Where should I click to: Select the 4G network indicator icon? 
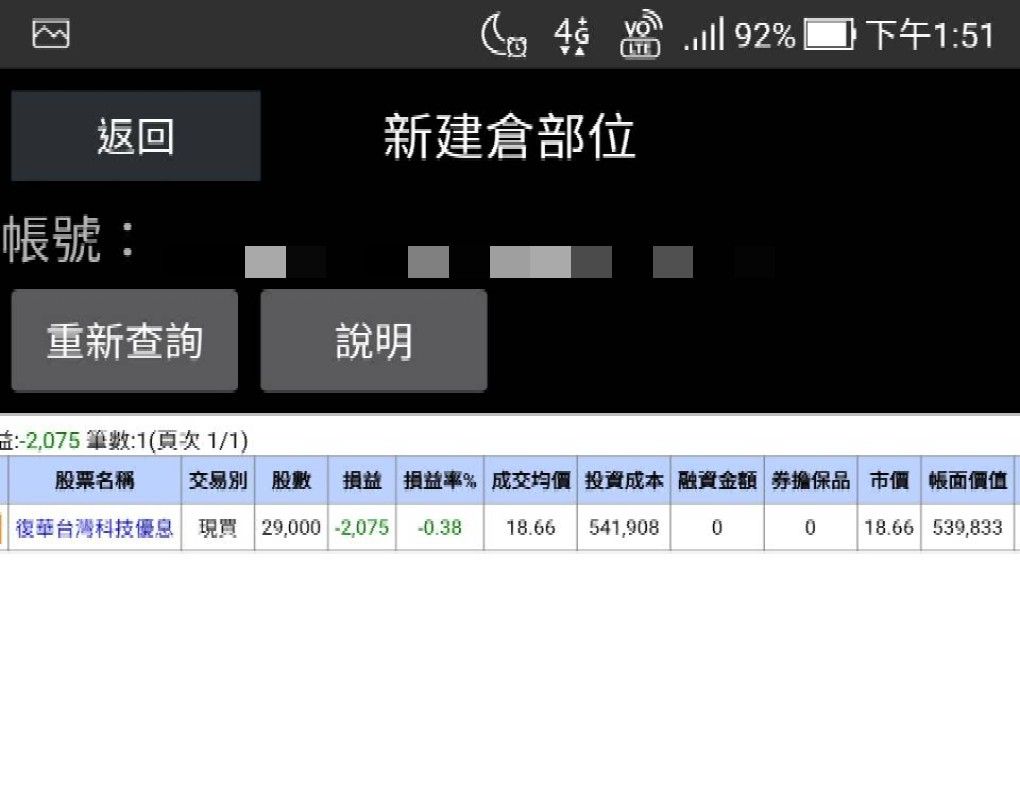tap(570, 33)
